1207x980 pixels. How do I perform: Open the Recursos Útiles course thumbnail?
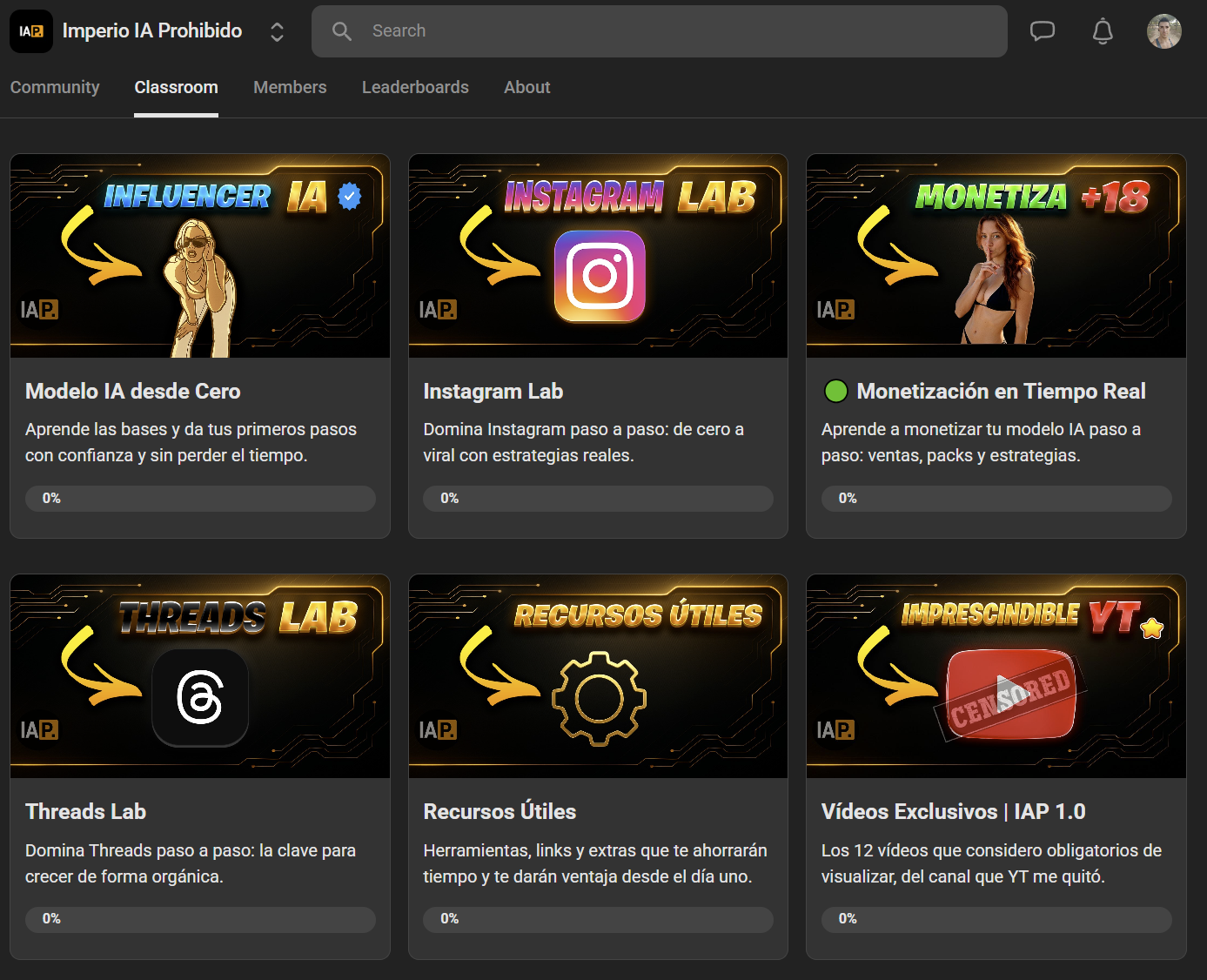pyautogui.click(x=598, y=676)
